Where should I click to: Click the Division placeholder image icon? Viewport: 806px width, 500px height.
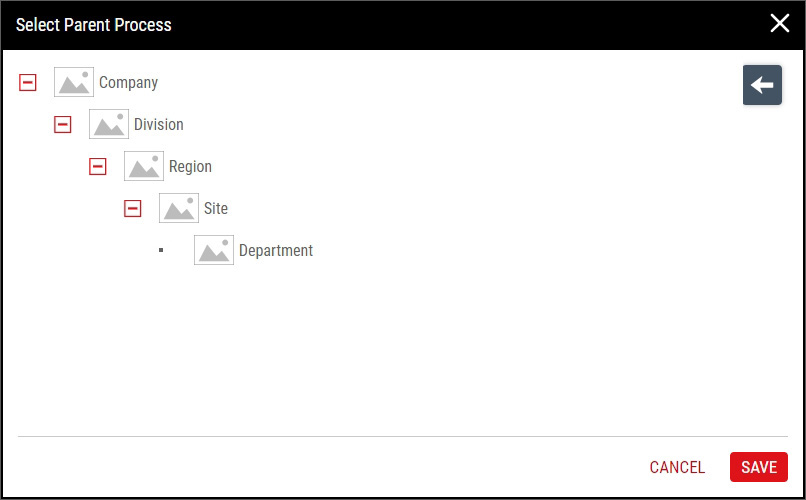pyautogui.click(x=109, y=124)
